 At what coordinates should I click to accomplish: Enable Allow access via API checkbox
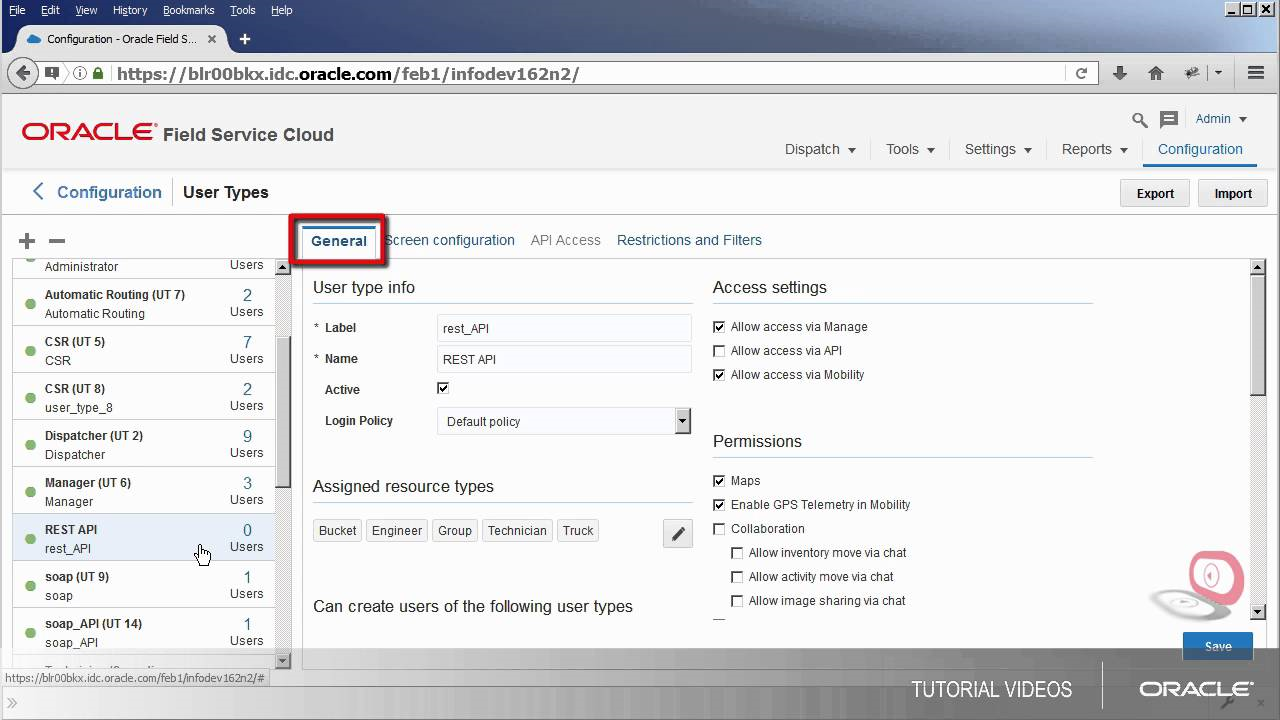[x=719, y=351]
